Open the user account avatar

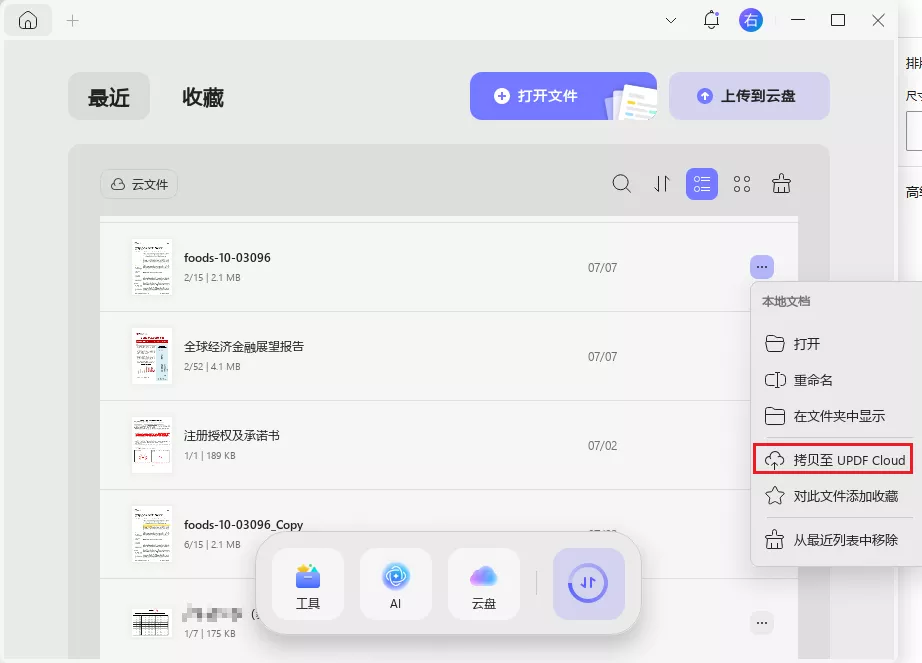click(x=751, y=21)
